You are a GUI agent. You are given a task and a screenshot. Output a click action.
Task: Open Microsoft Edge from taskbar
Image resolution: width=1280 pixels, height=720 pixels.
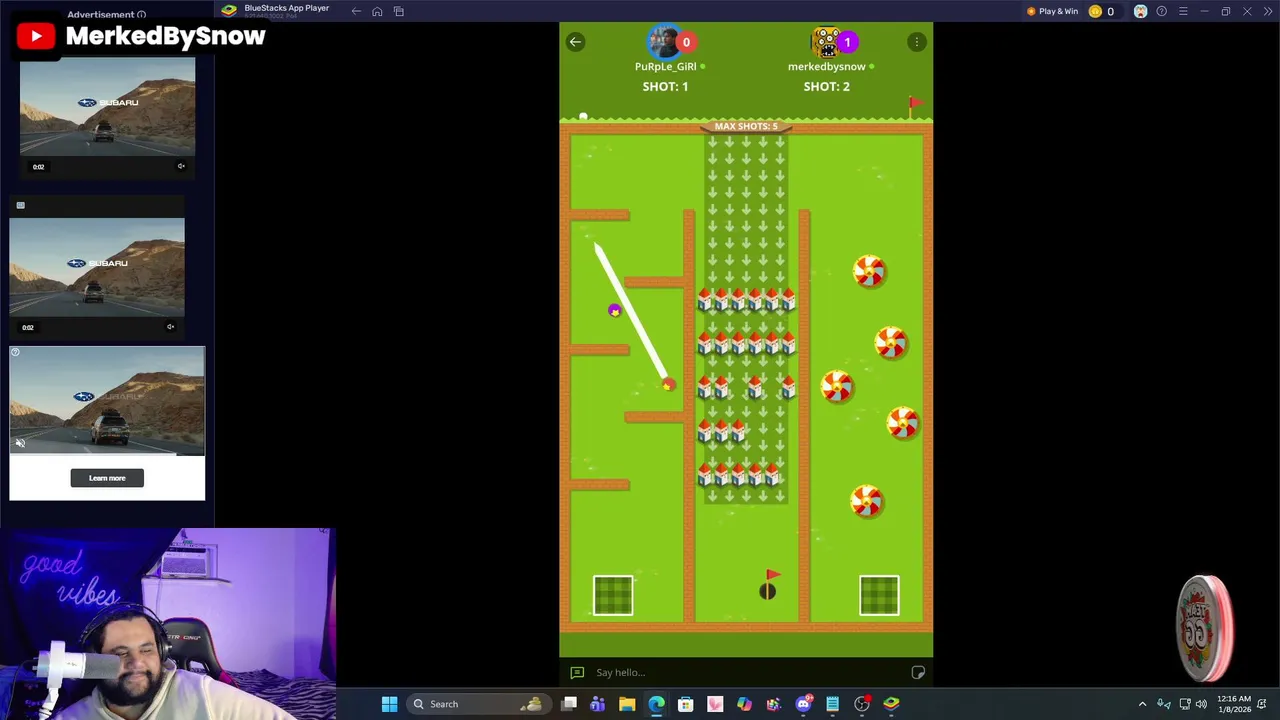[x=656, y=704]
